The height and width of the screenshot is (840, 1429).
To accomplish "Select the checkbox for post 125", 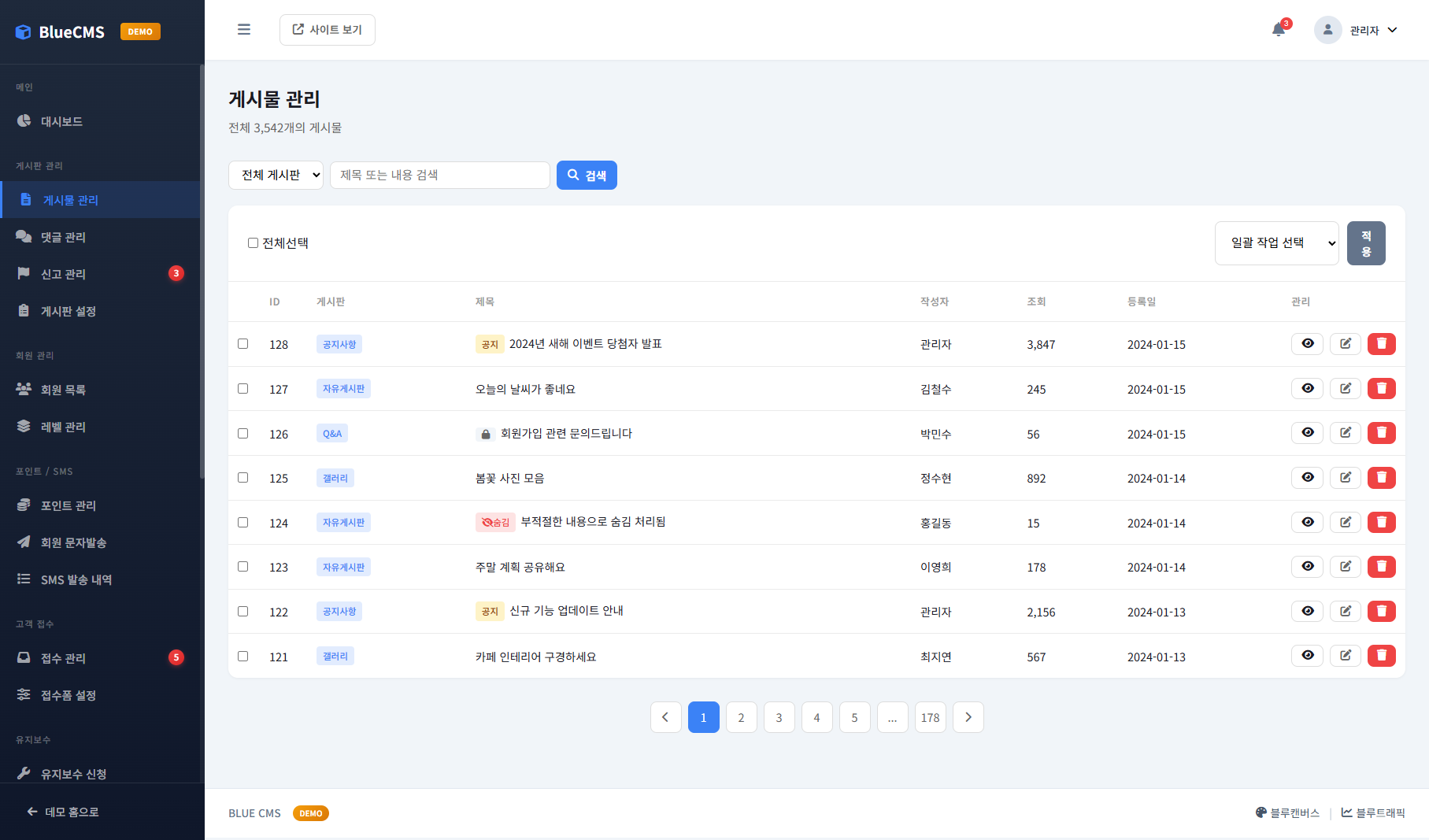I will (x=242, y=476).
